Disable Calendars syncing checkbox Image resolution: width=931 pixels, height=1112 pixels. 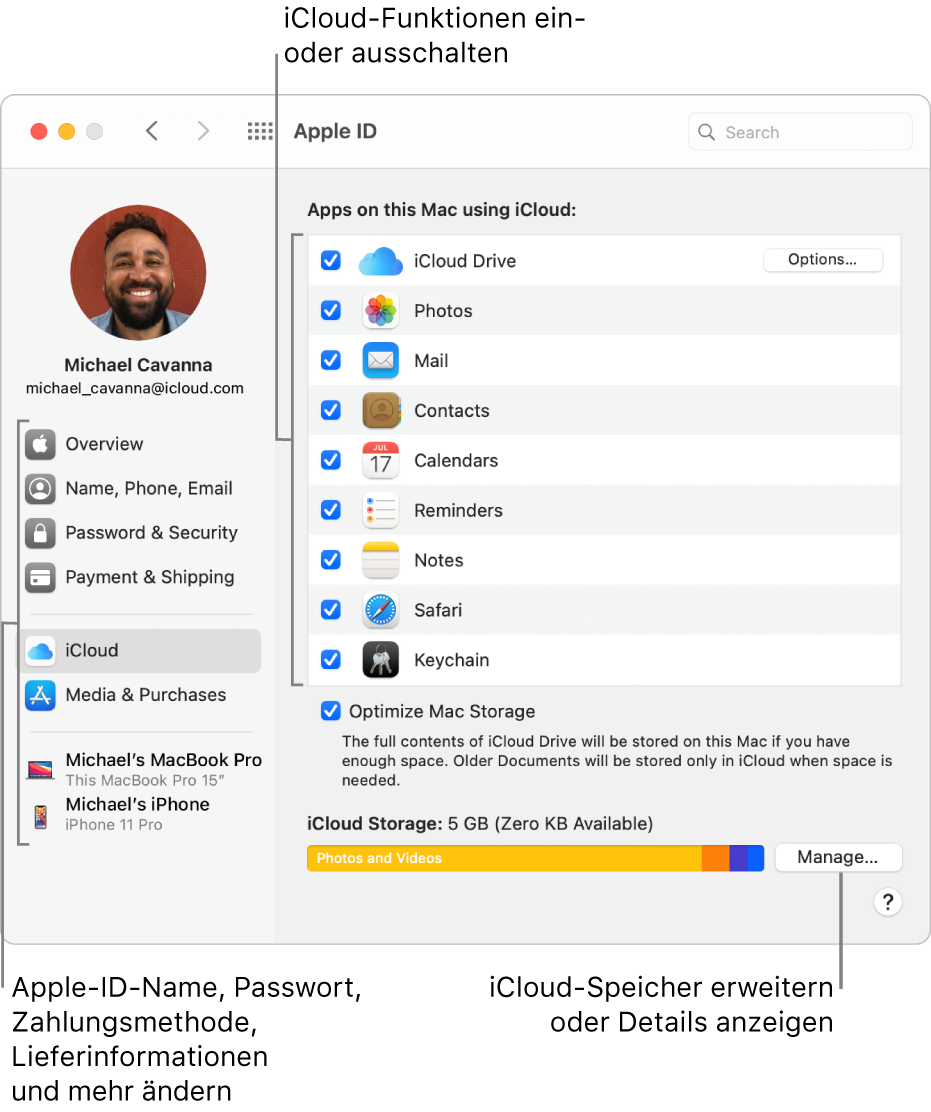330,460
